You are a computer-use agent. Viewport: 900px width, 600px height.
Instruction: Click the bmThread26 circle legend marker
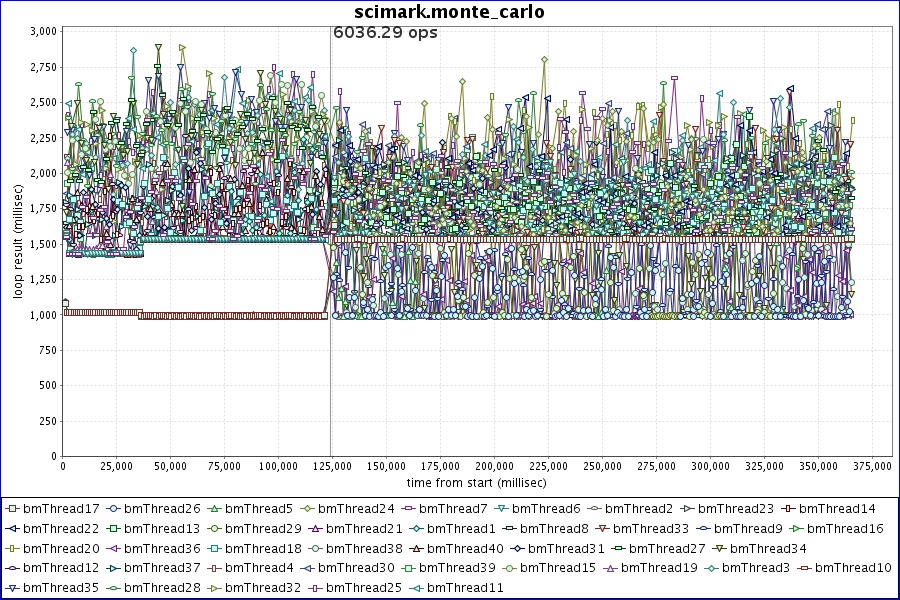tap(114, 509)
